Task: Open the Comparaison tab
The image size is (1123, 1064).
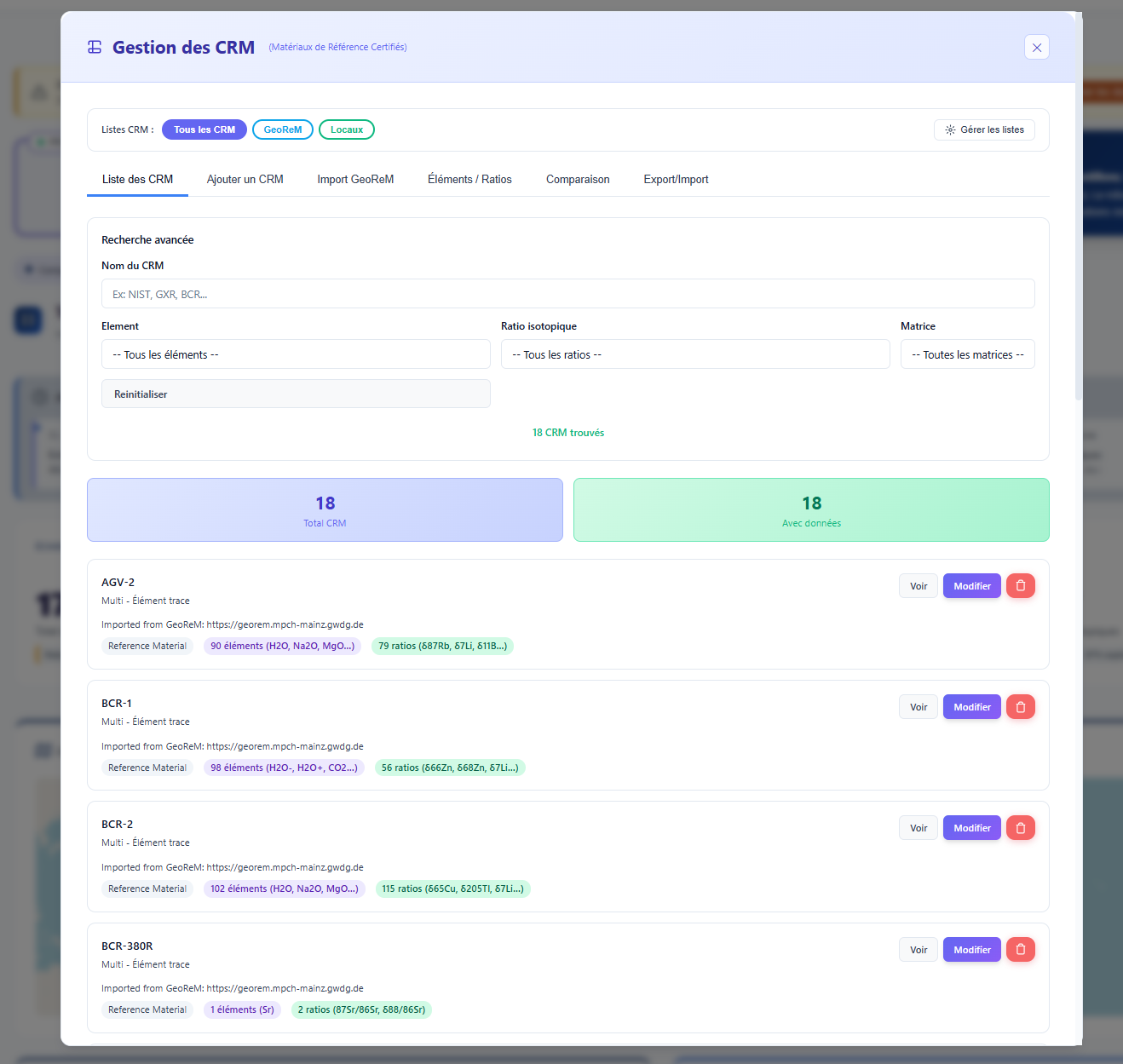Action: click(578, 180)
